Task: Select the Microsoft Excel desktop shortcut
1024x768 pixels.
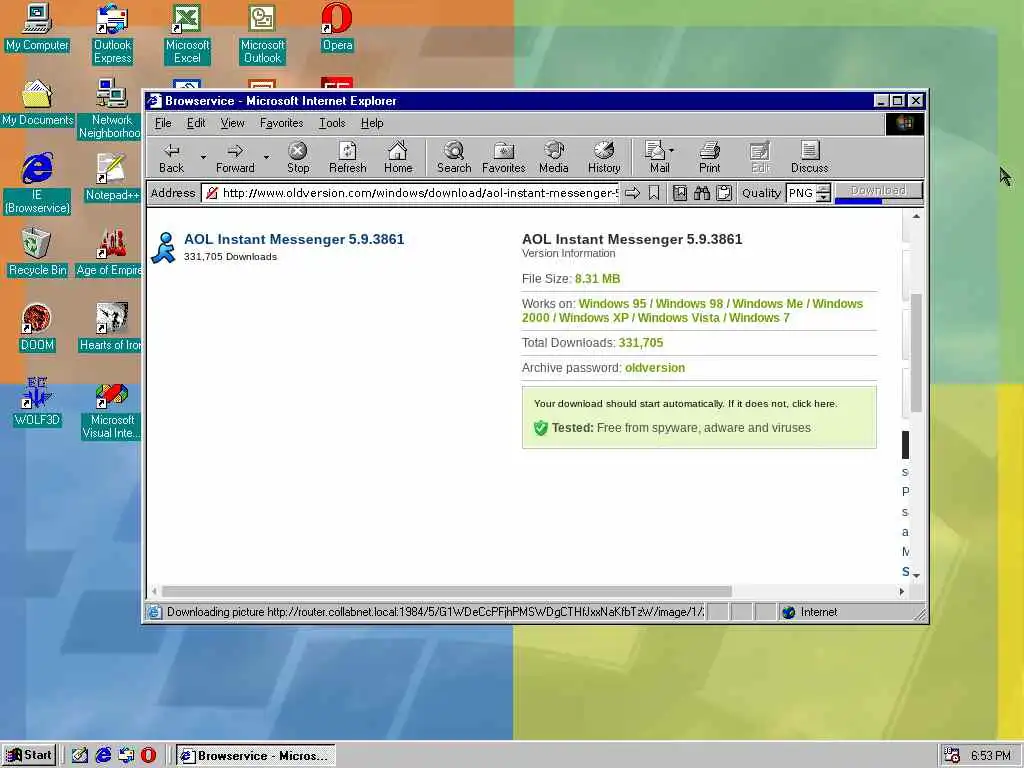Action: click(187, 34)
